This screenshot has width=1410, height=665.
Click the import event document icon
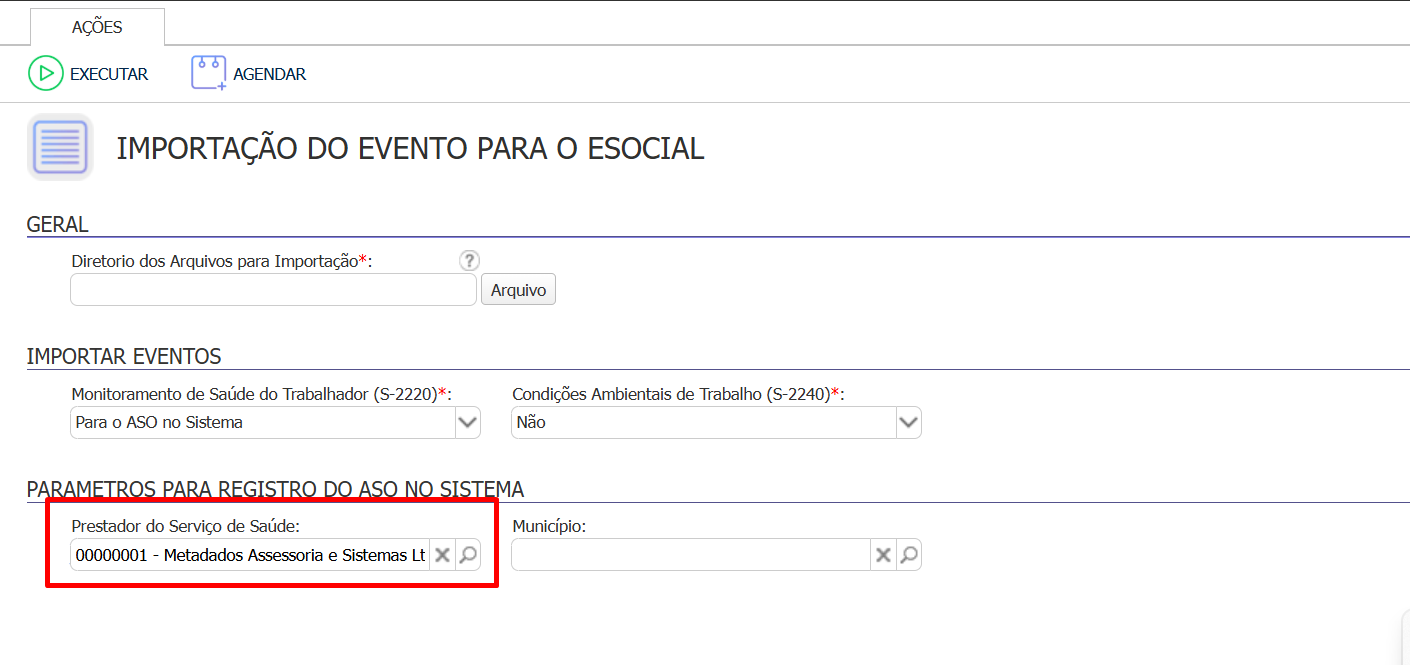(x=60, y=147)
